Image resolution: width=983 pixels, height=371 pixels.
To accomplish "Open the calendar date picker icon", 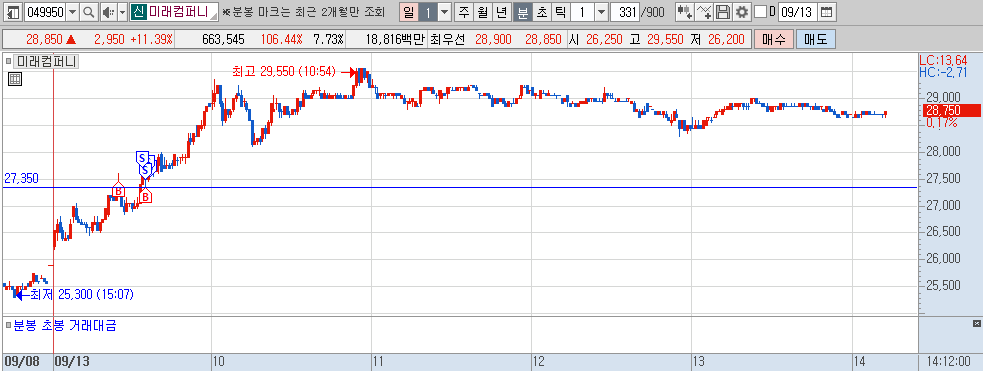I will [827, 12].
